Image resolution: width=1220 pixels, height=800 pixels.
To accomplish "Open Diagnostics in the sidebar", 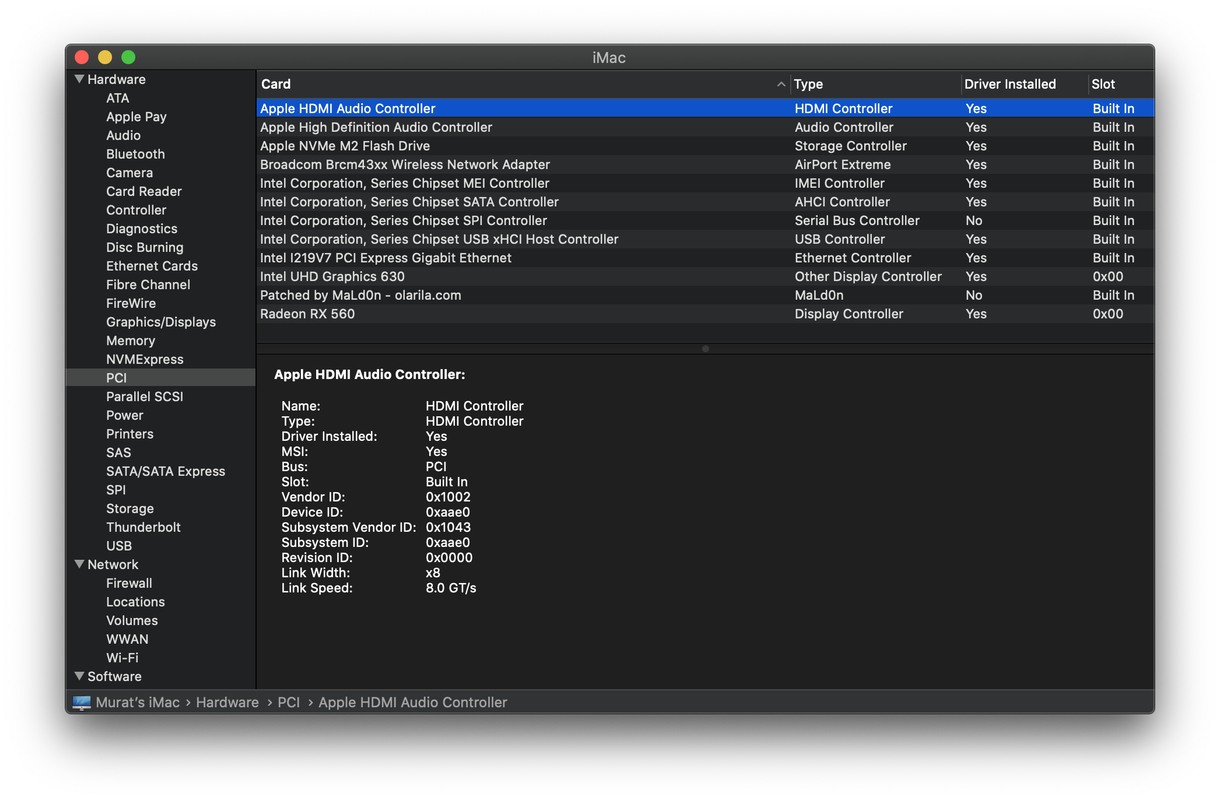I will [141, 229].
